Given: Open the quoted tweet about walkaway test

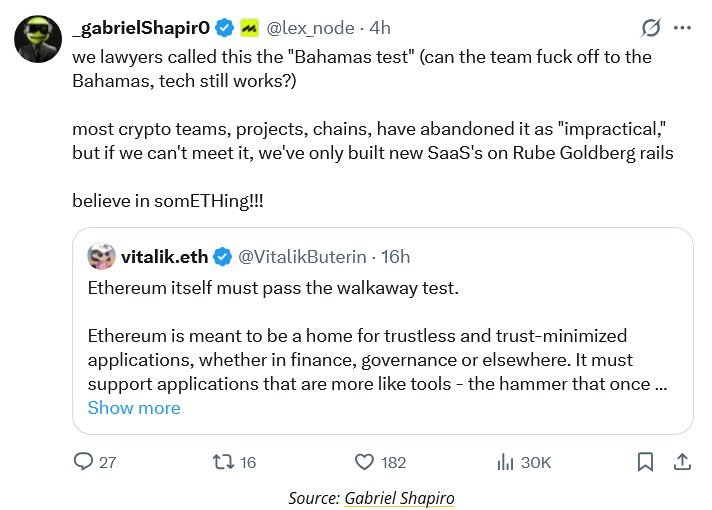Looking at the screenshot, I should [380, 336].
